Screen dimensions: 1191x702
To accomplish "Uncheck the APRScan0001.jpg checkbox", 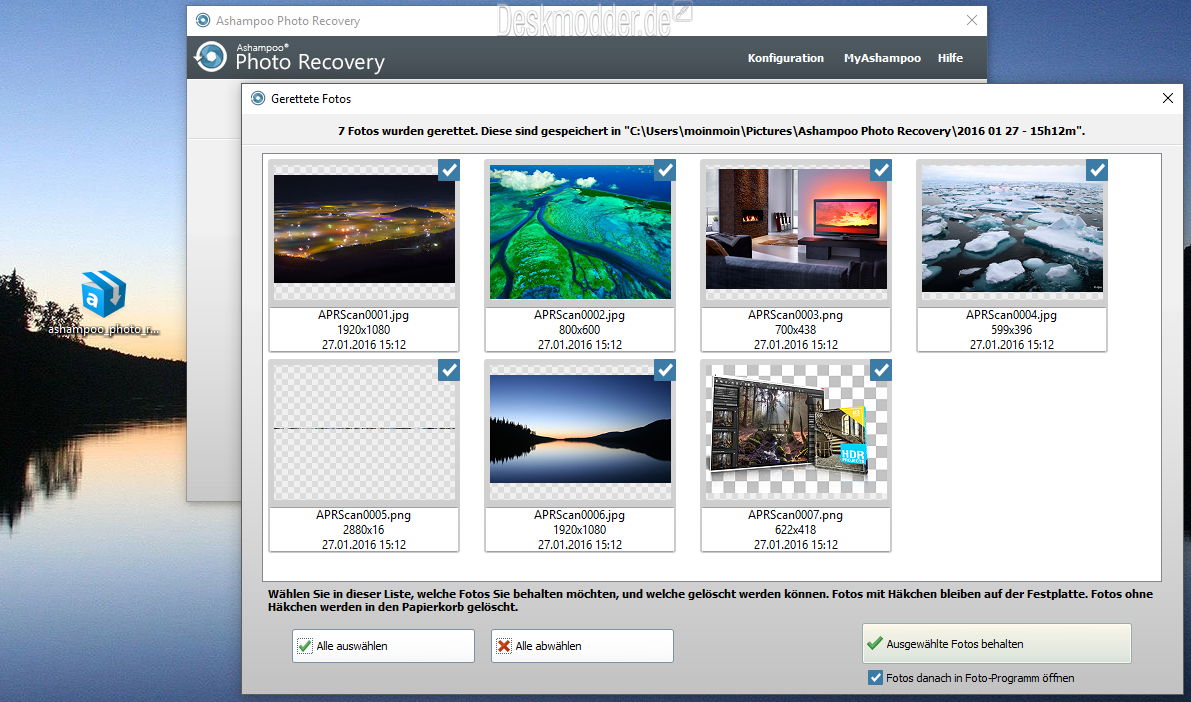I will pos(449,170).
